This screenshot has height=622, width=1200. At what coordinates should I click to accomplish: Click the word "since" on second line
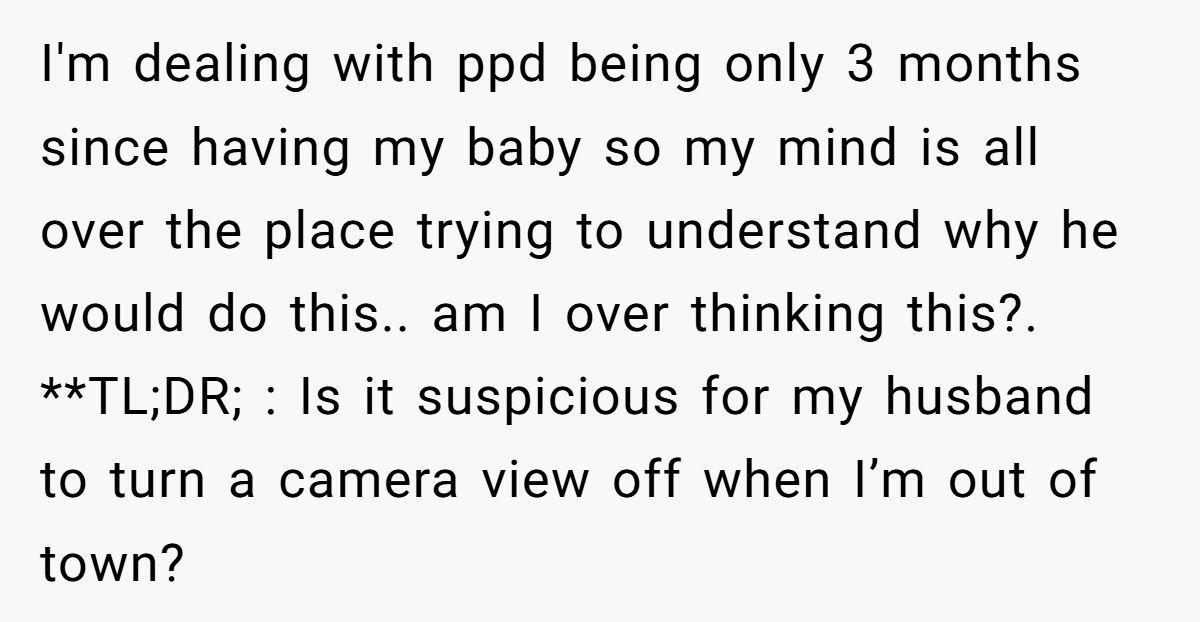click(x=107, y=149)
